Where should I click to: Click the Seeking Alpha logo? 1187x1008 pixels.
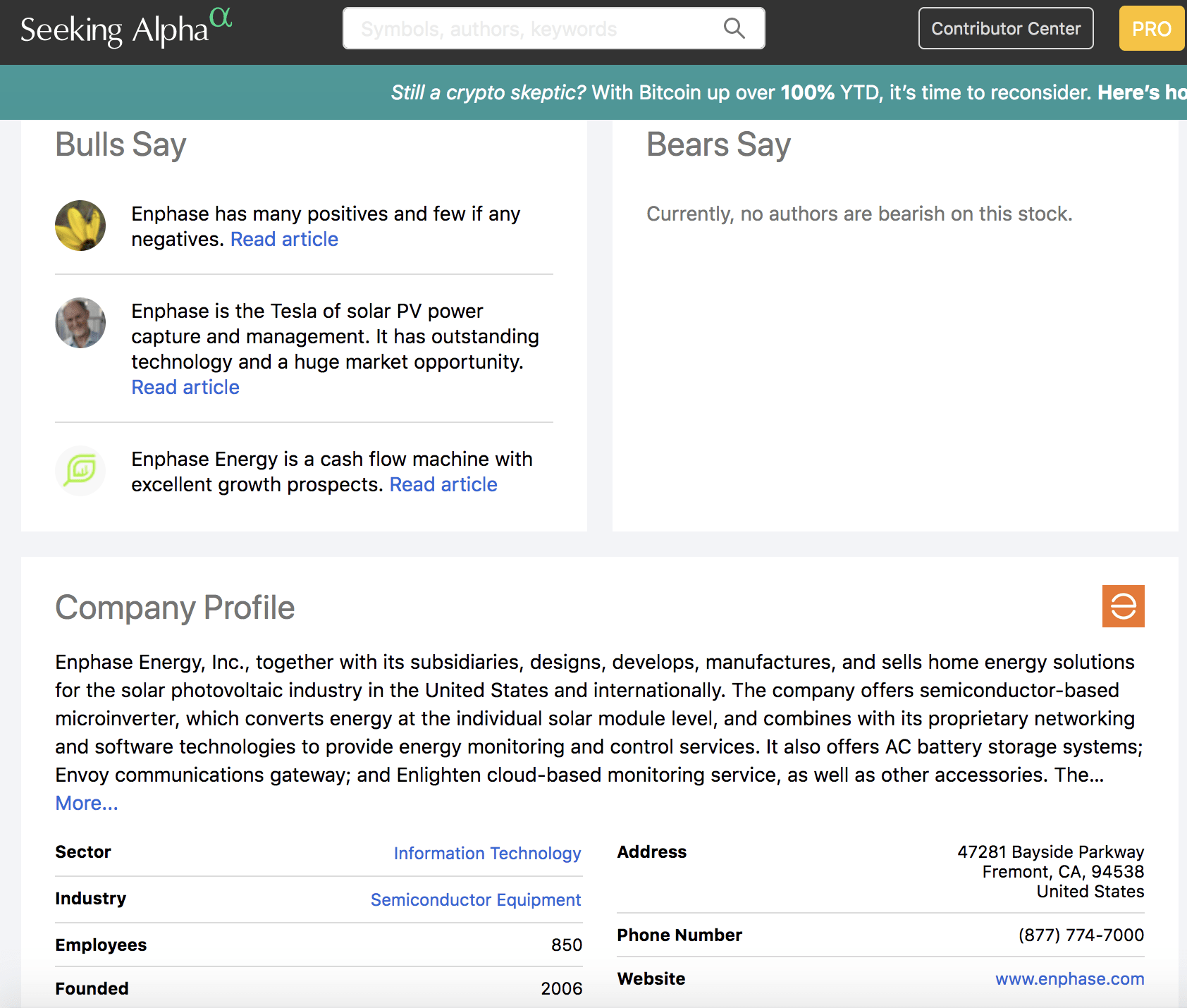click(x=125, y=30)
